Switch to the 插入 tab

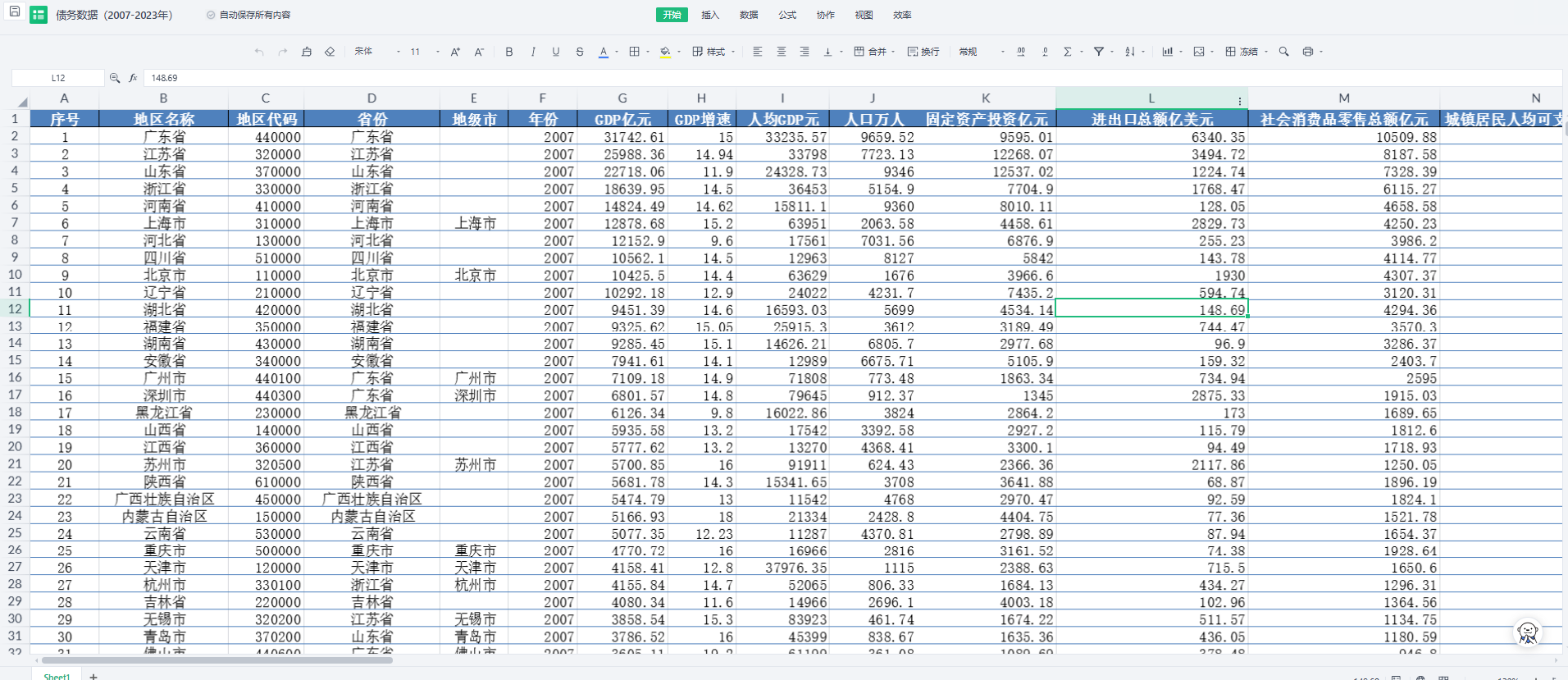710,15
